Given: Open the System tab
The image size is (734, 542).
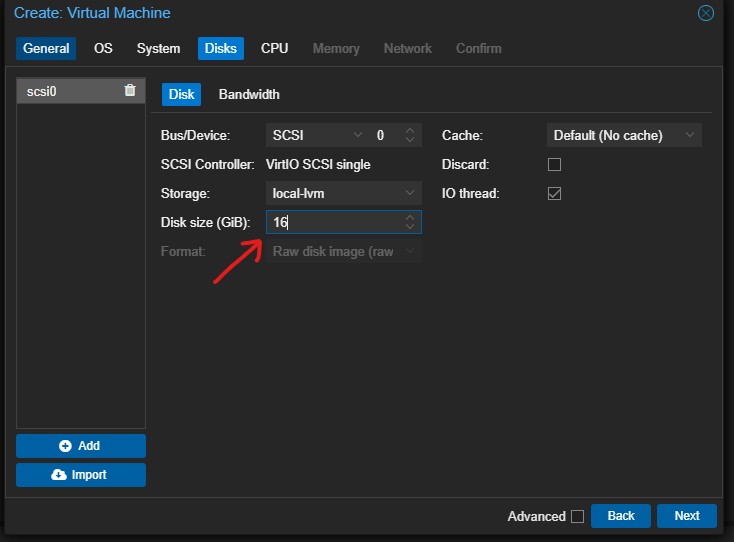Looking at the screenshot, I should coord(158,48).
